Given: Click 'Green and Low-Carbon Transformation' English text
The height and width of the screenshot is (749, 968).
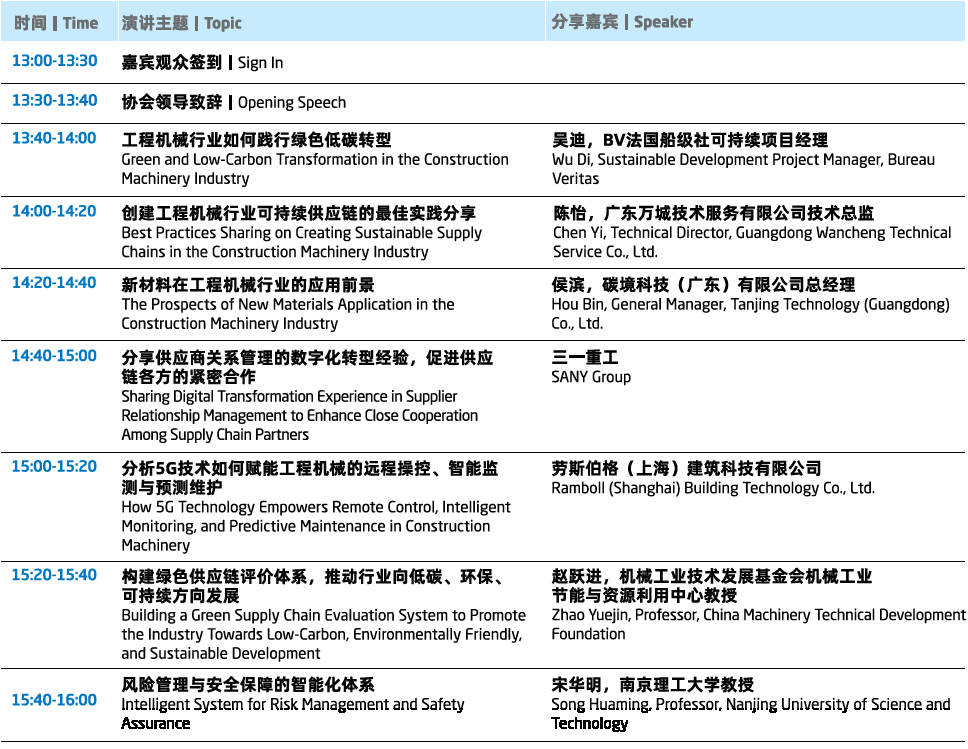Looking at the screenshot, I should coord(249,159).
